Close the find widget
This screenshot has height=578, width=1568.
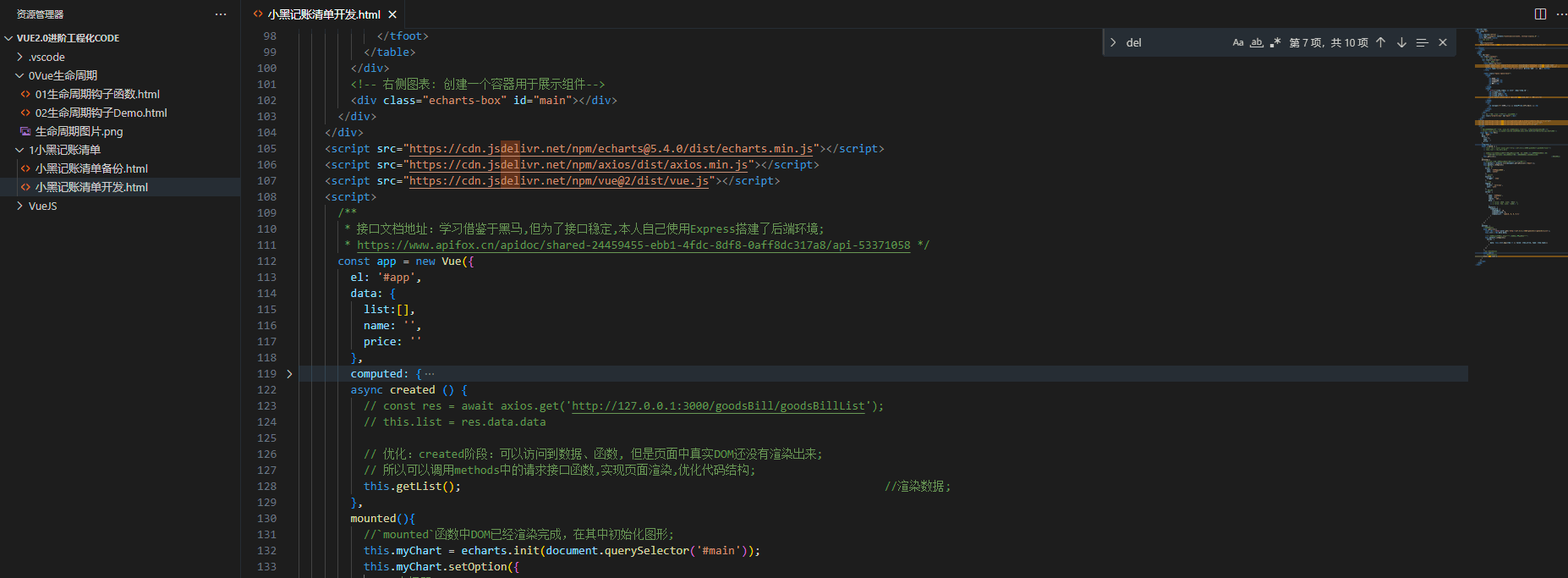pos(1443,42)
